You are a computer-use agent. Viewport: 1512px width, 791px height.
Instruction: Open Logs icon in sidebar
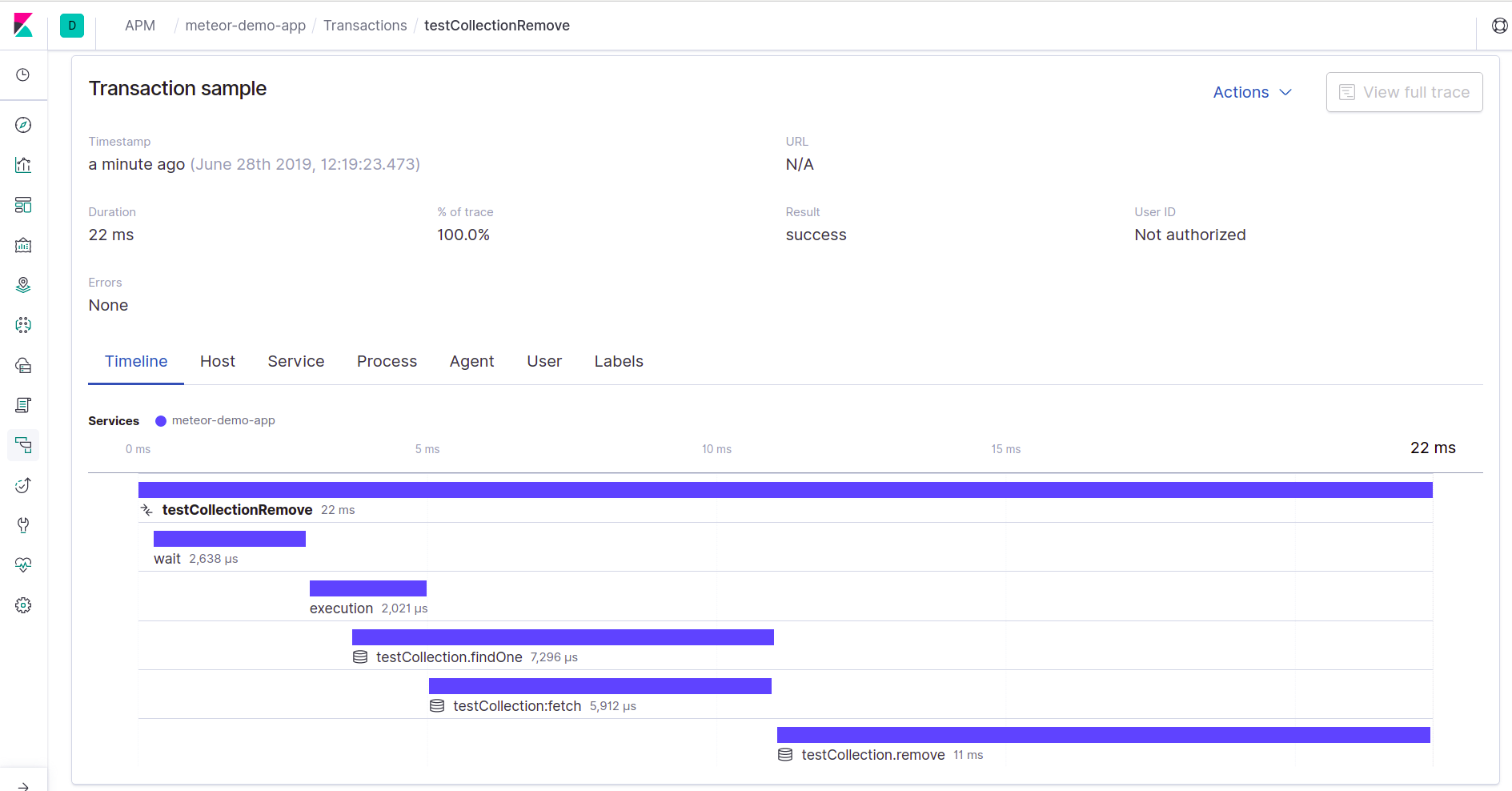[x=23, y=405]
